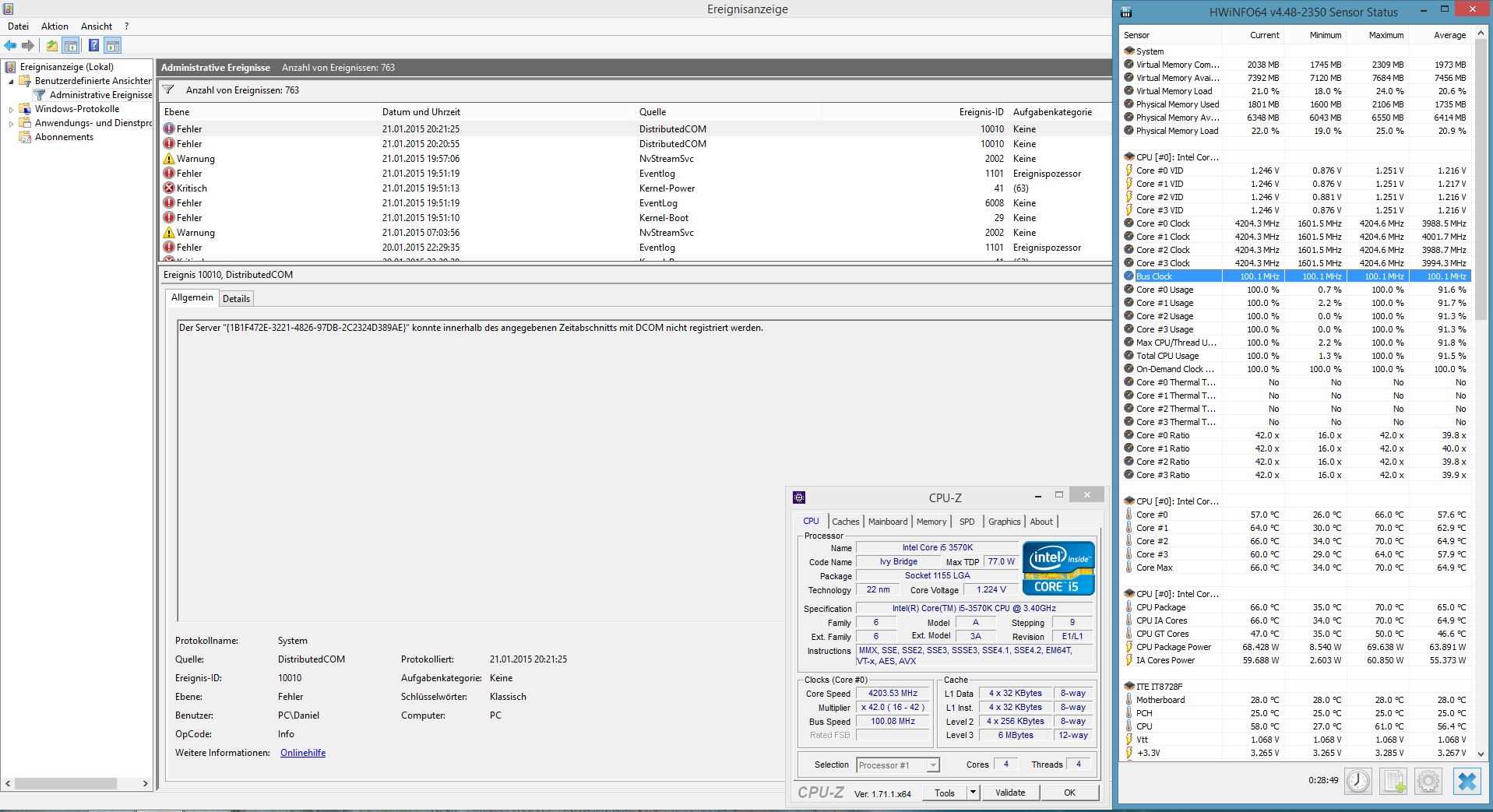Click the tree pane horizontal scrollbar right arrow
Screen dimensions: 1493x812
tap(145, 784)
